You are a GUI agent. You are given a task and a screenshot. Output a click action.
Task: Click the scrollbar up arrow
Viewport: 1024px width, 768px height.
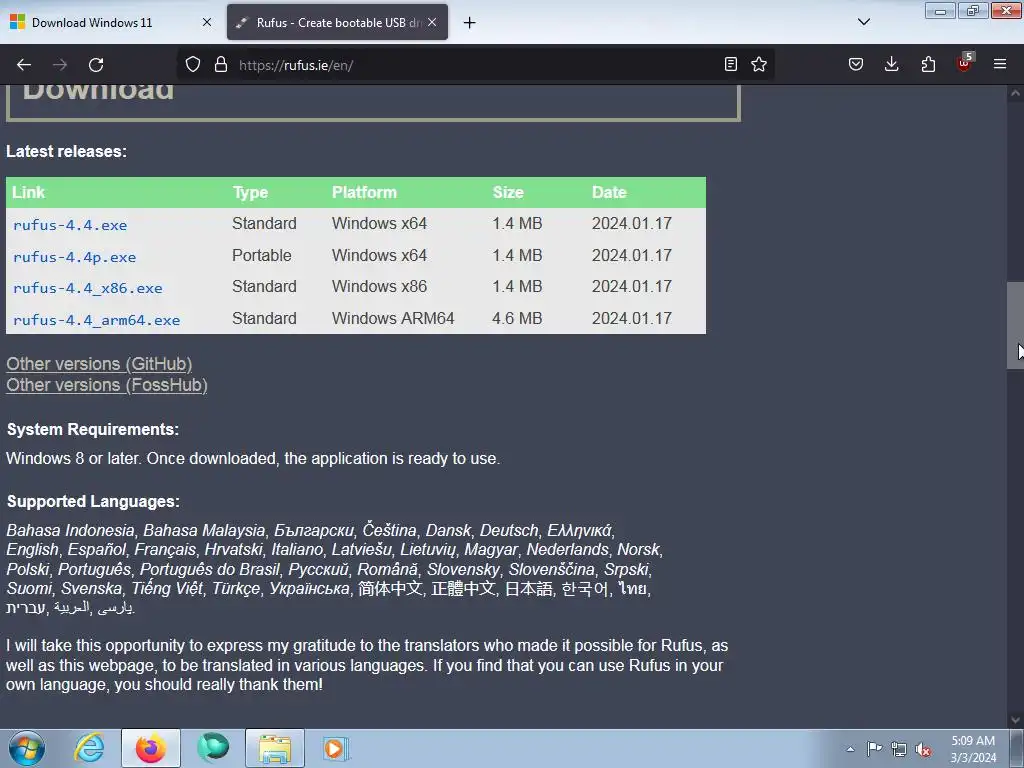(1015, 94)
